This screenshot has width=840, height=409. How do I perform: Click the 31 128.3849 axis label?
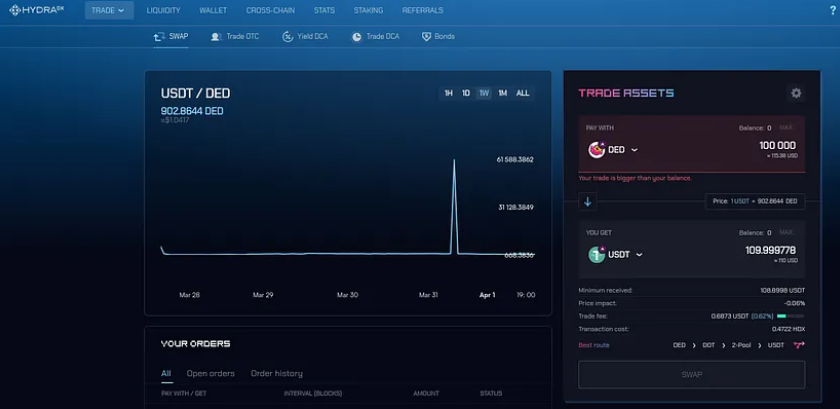click(516, 207)
